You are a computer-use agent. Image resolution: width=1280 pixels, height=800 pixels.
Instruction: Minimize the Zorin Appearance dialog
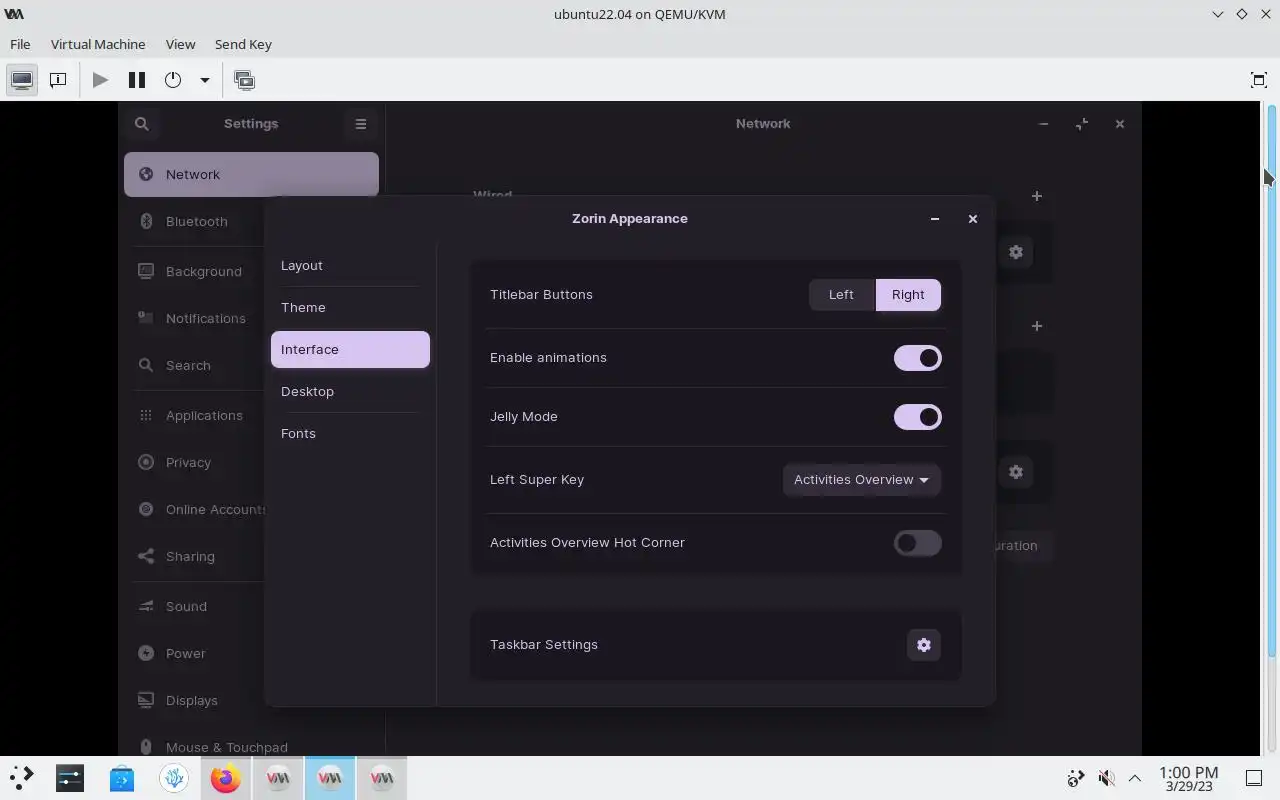point(935,219)
